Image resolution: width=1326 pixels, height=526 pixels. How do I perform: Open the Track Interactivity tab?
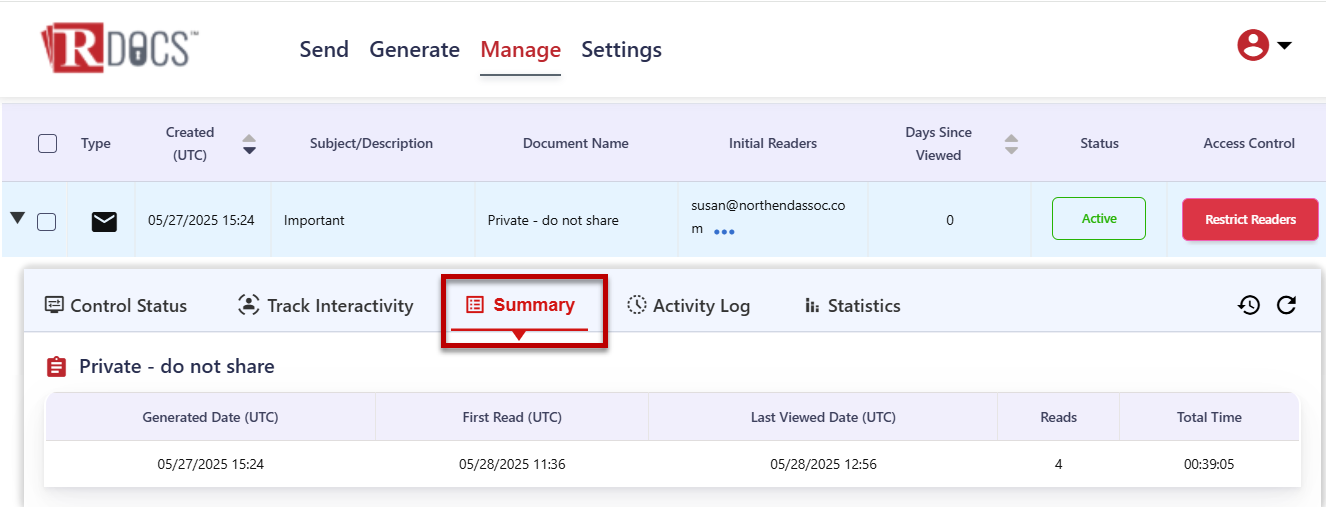(x=326, y=306)
